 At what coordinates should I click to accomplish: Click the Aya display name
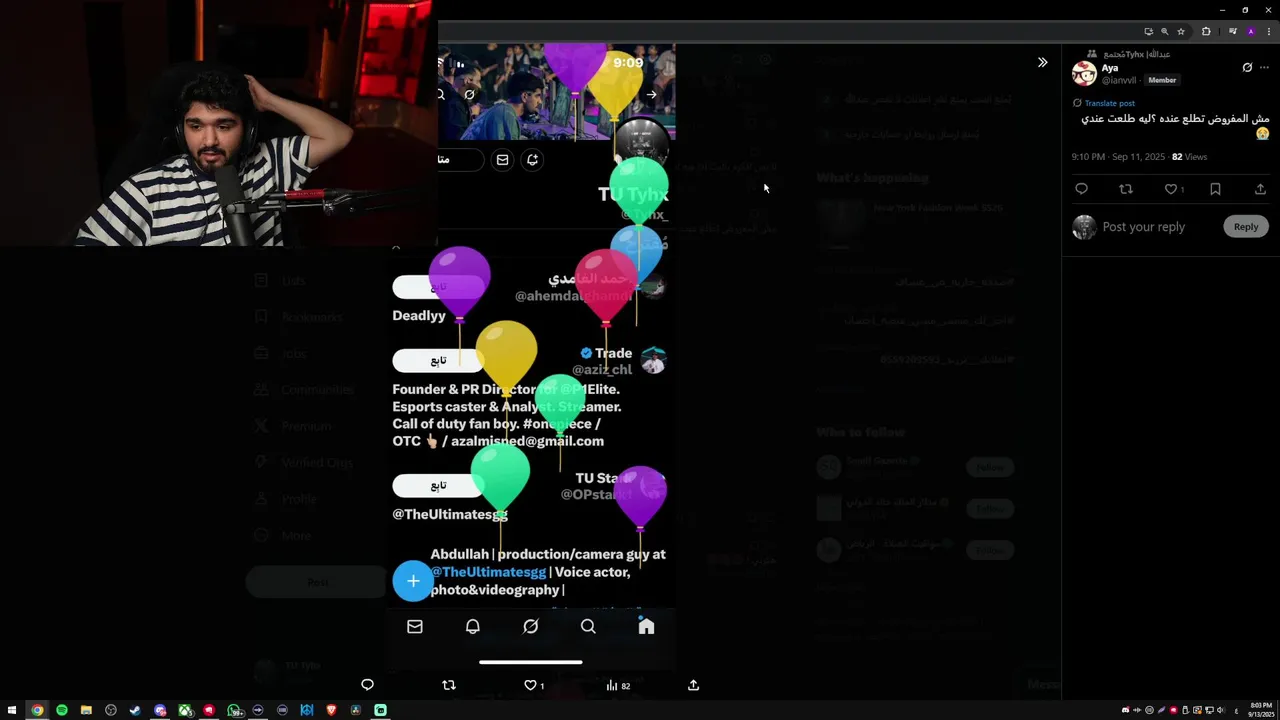1110,68
